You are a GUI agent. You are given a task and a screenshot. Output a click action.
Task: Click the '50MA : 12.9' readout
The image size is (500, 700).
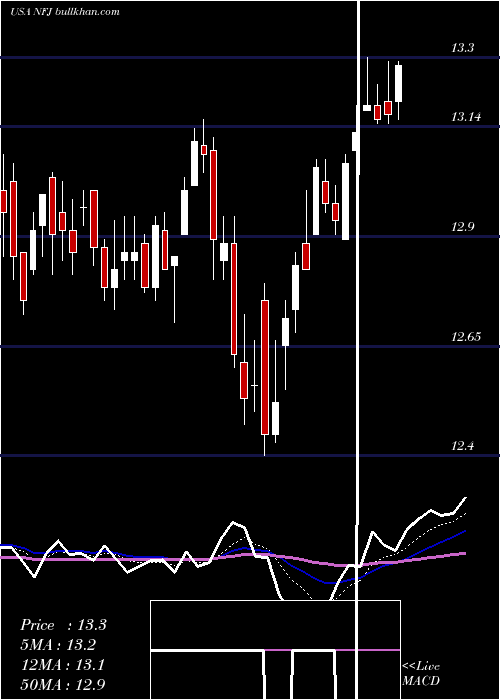[x=63, y=684]
